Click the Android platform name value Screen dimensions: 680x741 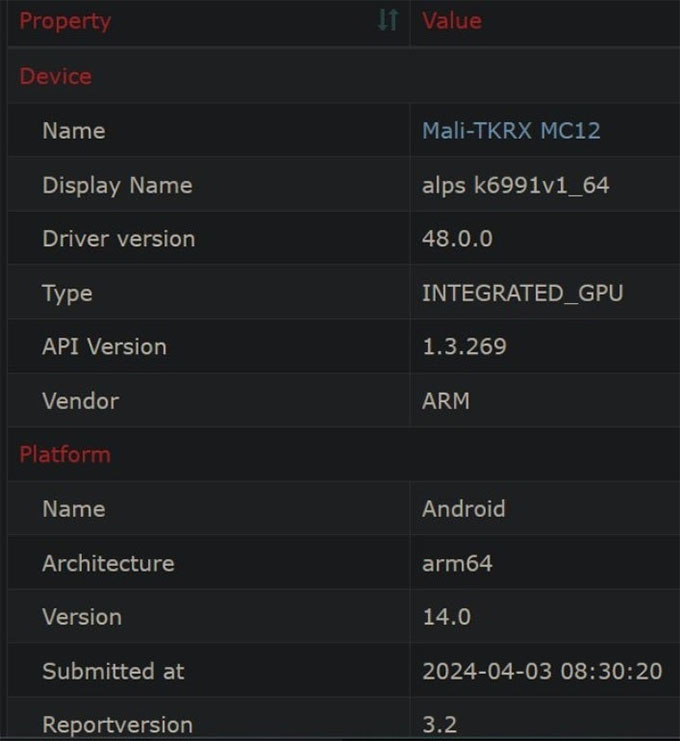[463, 509]
